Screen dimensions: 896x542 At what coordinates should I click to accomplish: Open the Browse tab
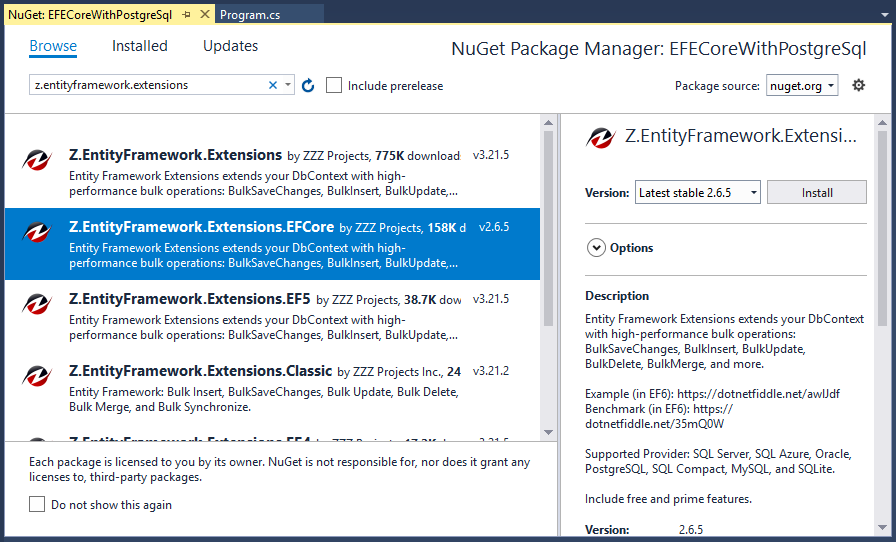coord(53,46)
